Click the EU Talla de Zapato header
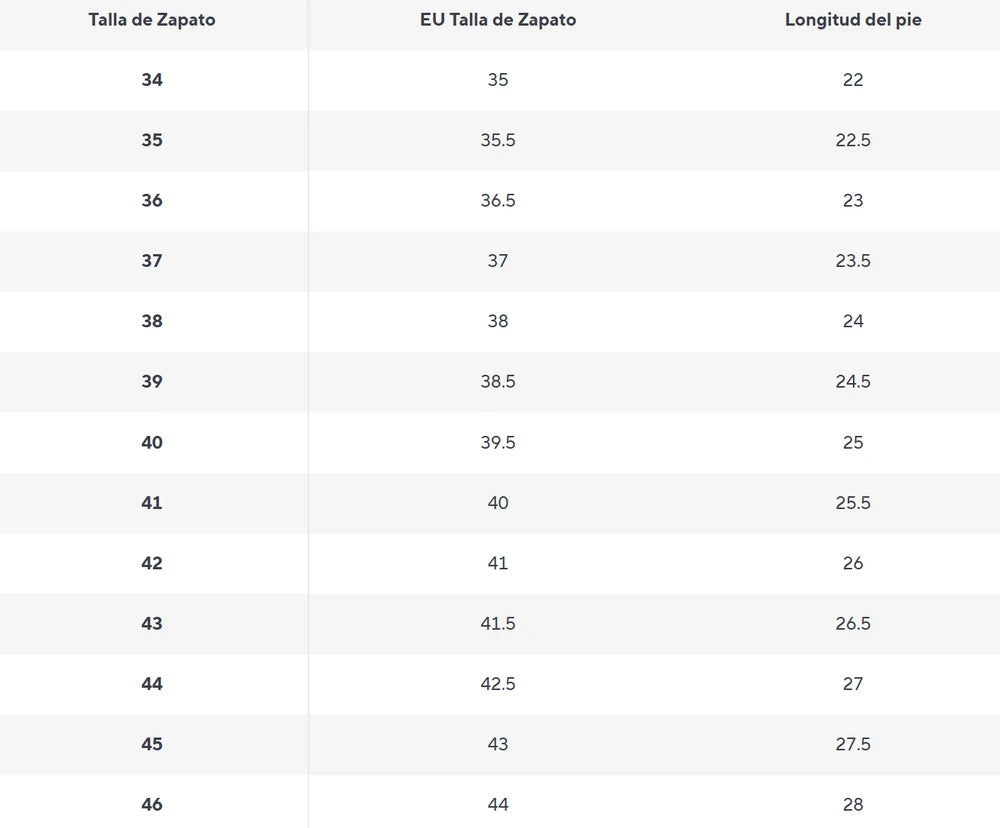The height and width of the screenshot is (828, 1000). (498, 20)
